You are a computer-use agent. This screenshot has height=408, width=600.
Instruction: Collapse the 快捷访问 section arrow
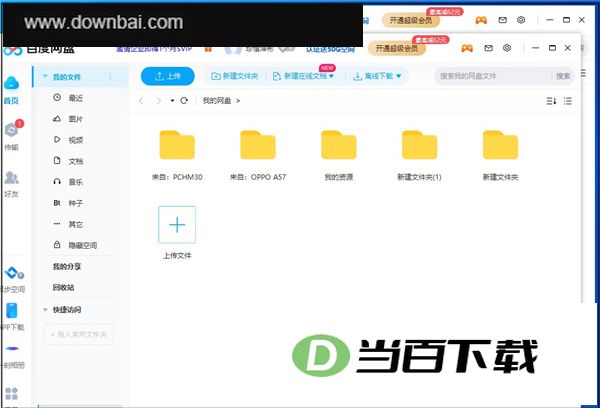click(45, 310)
